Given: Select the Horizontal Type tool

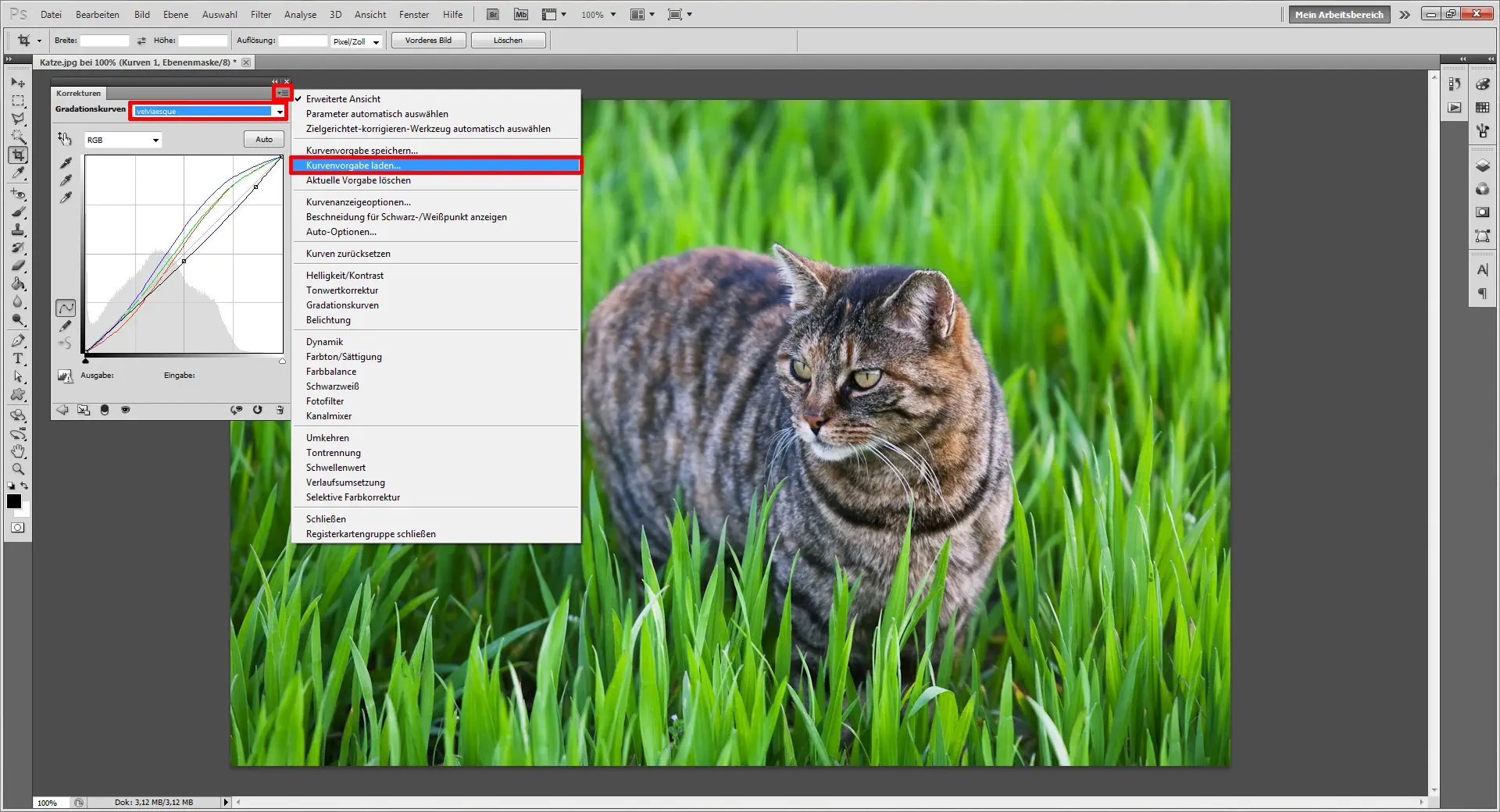Looking at the screenshot, I should (x=18, y=359).
